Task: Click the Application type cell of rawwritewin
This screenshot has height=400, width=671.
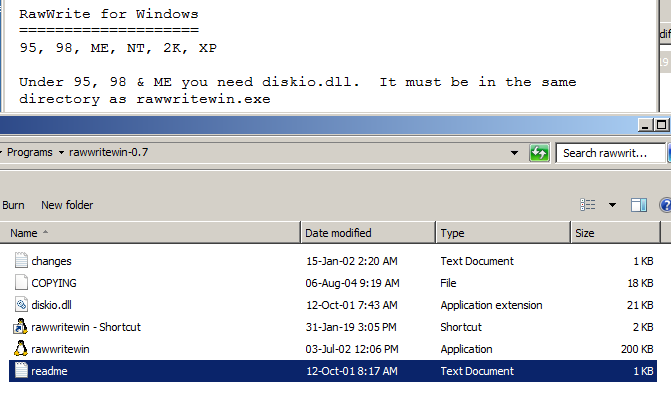Action: coord(466,349)
